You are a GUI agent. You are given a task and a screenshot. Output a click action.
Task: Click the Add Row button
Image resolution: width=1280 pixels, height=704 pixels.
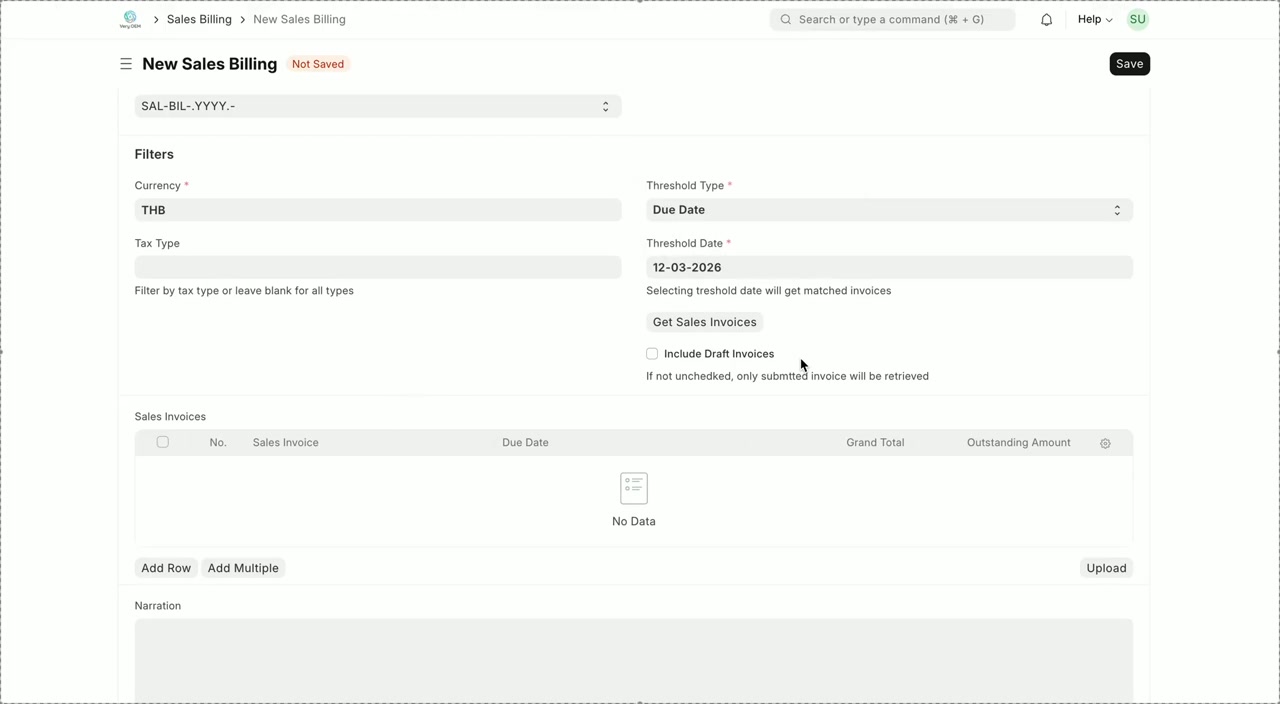166,568
